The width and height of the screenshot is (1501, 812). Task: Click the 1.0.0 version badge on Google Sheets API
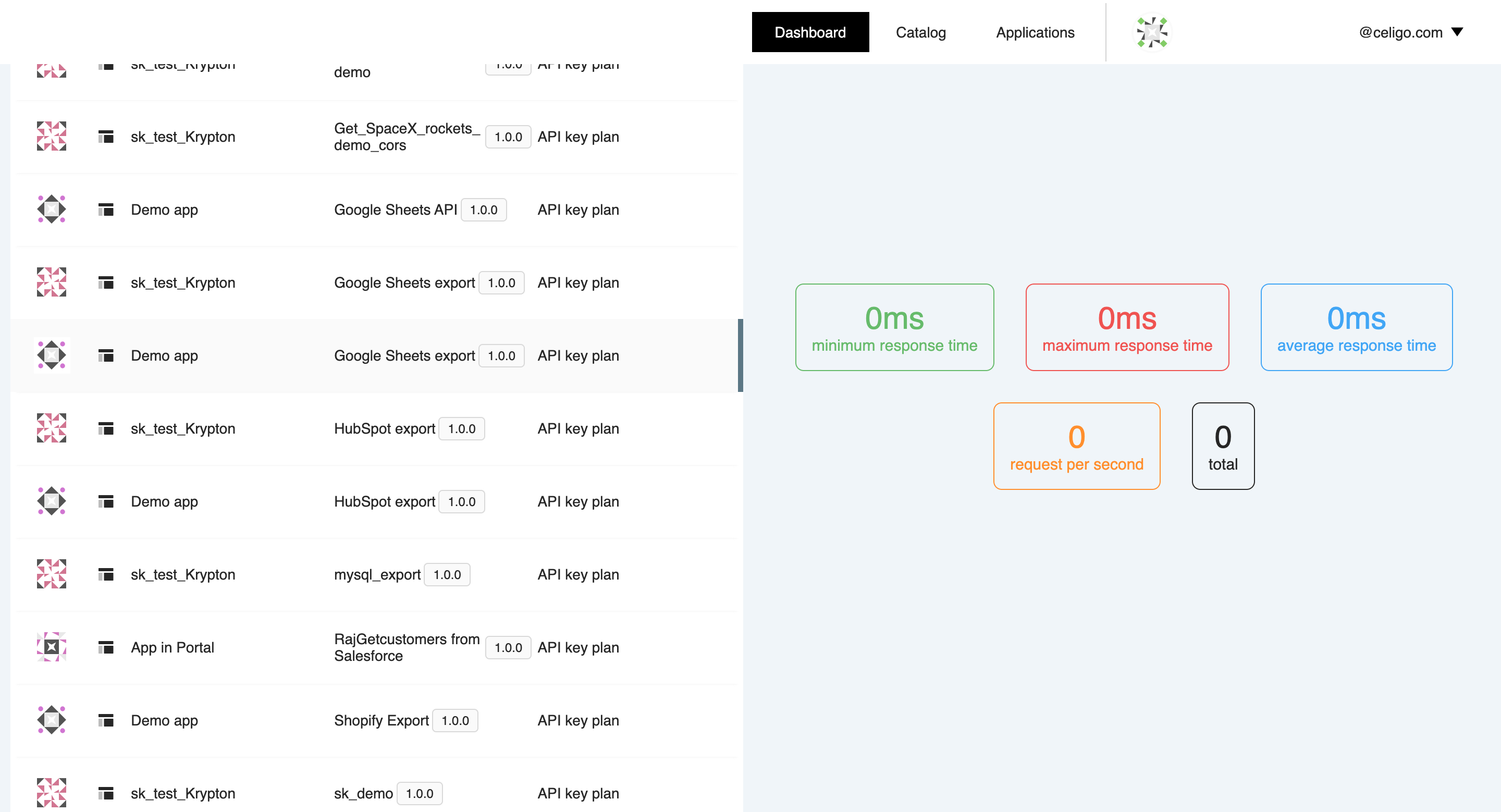484,209
